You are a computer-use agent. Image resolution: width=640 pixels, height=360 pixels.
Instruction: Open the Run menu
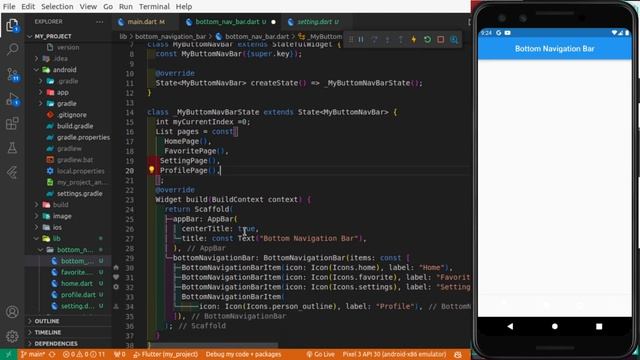[x=126, y=7]
